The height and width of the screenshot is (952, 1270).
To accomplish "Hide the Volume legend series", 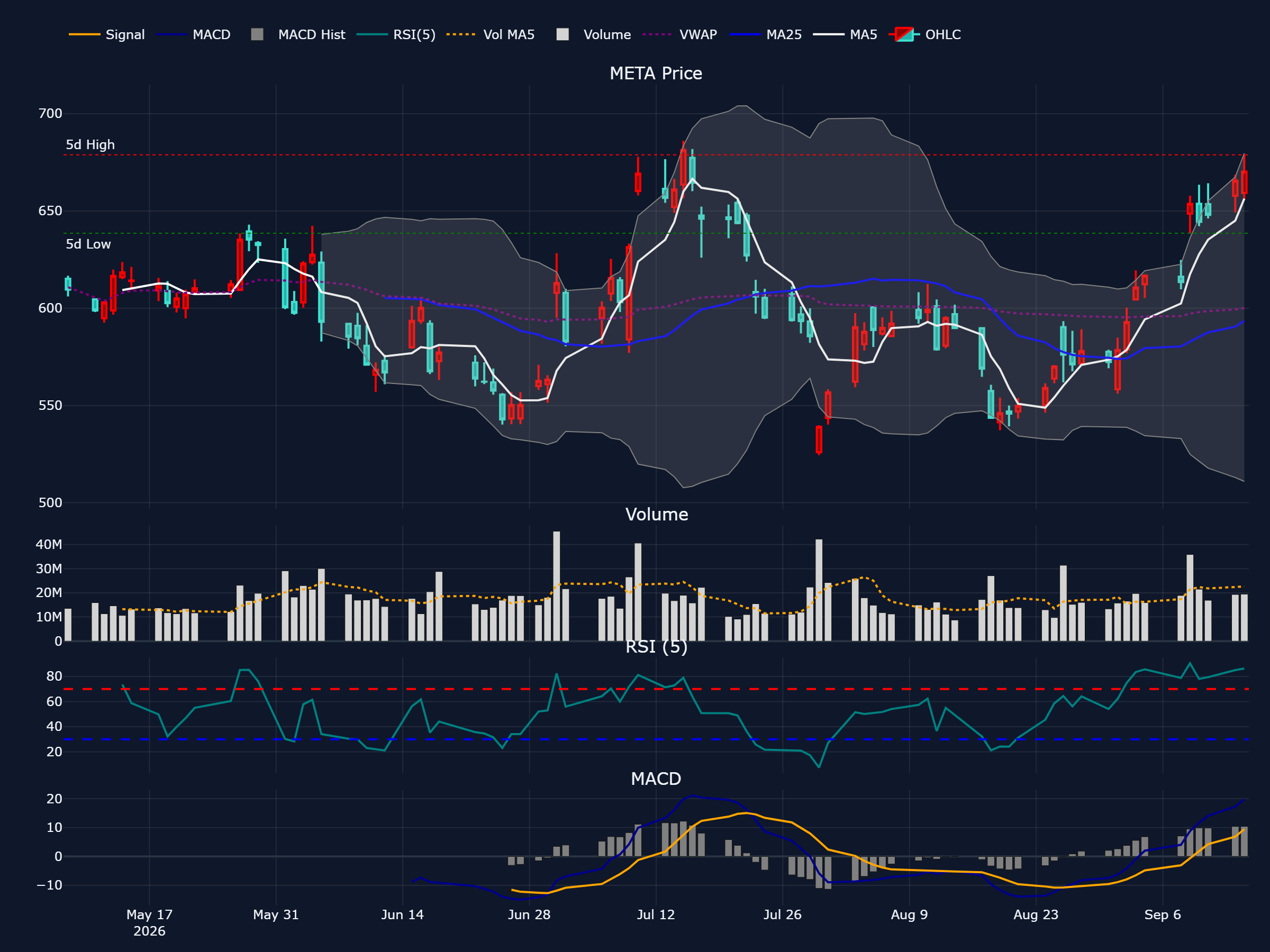I will click(594, 34).
